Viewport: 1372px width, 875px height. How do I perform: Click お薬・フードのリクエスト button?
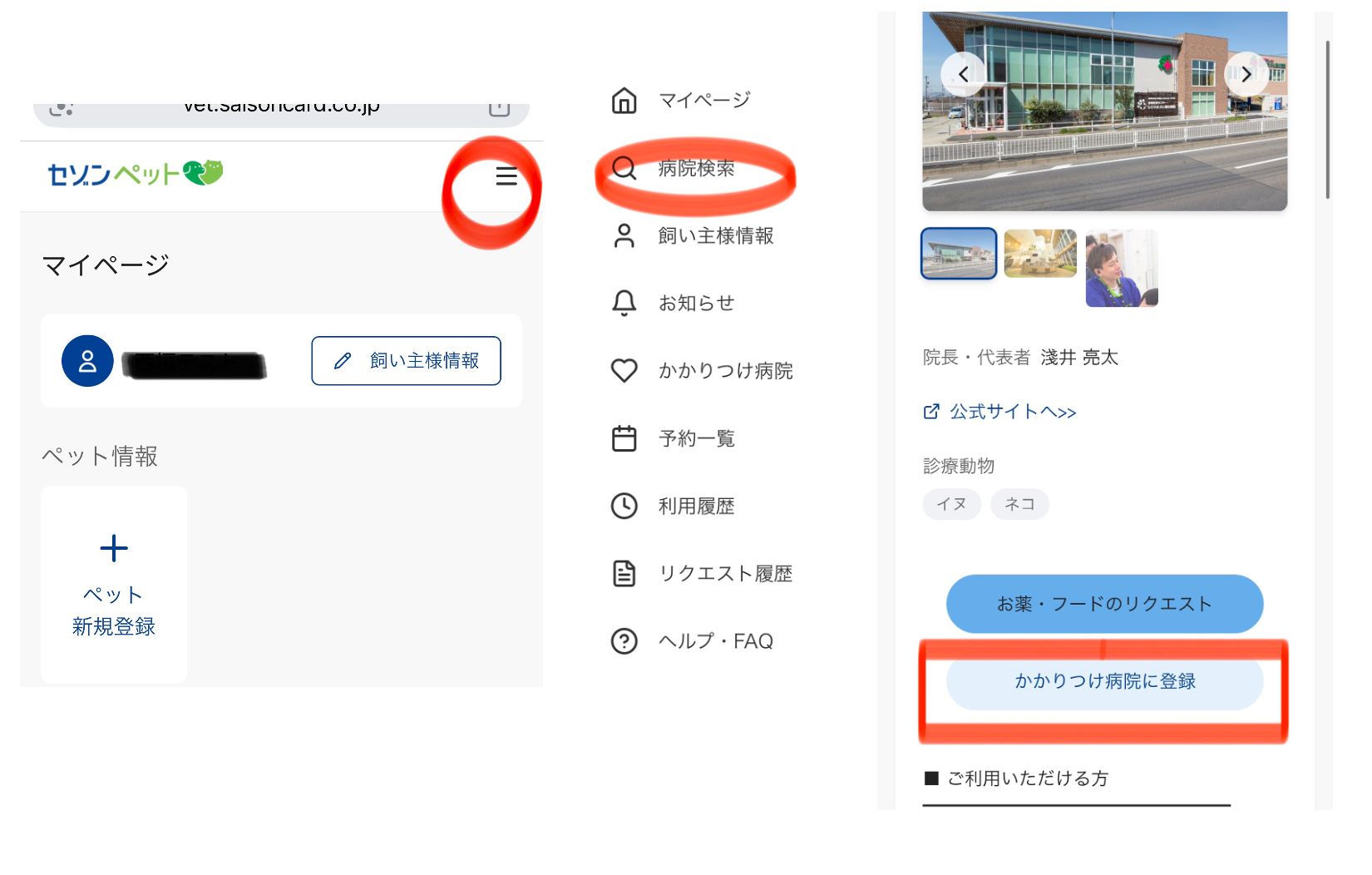click(1104, 604)
